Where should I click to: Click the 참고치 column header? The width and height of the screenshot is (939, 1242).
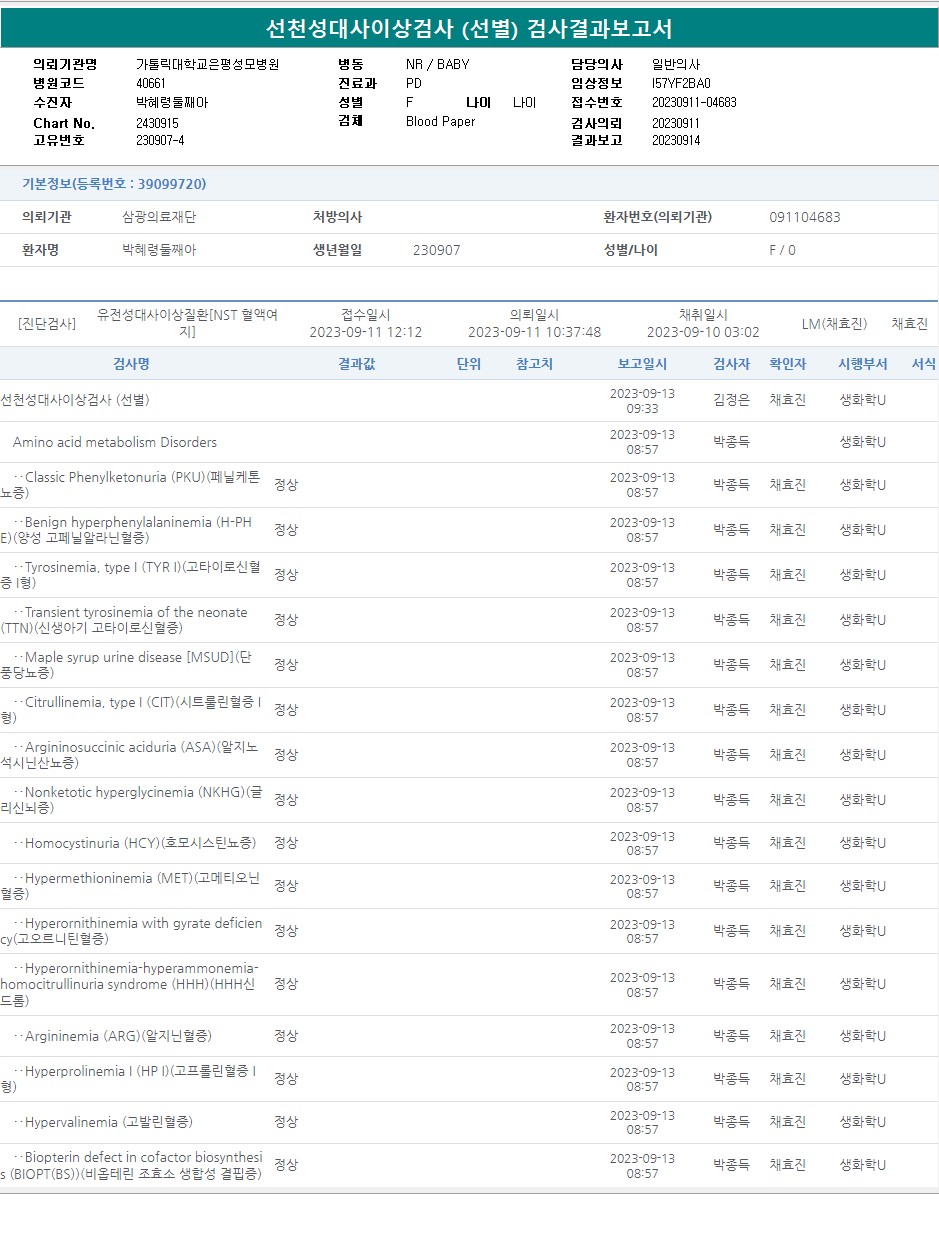[x=534, y=364]
